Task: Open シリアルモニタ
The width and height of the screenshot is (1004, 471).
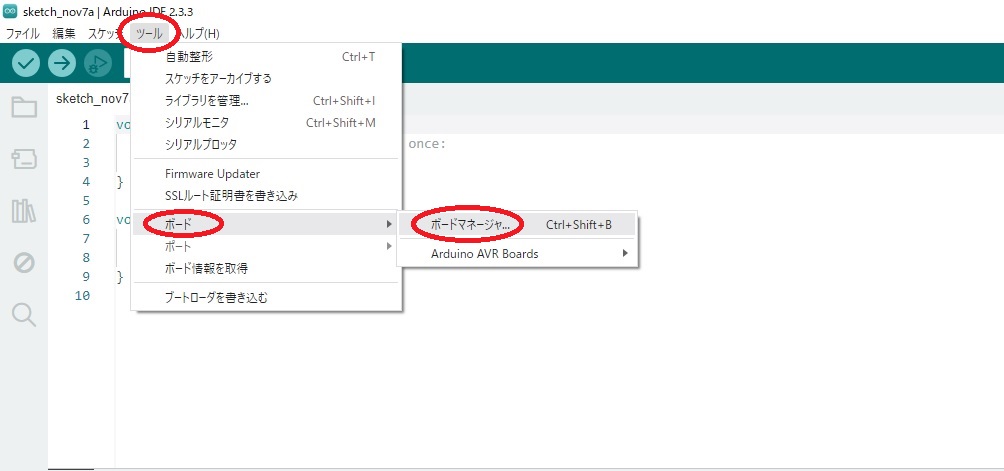Action: 266,122
